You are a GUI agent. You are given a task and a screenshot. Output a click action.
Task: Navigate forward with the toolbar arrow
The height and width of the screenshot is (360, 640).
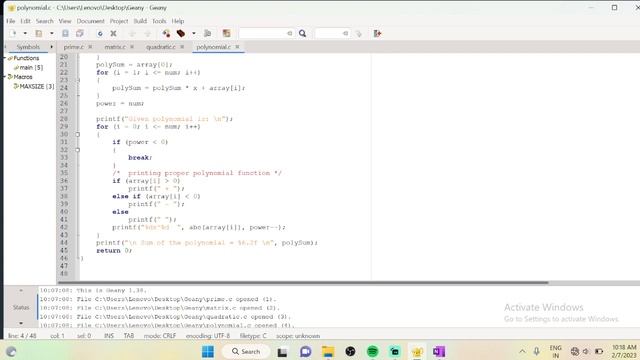click(148, 33)
